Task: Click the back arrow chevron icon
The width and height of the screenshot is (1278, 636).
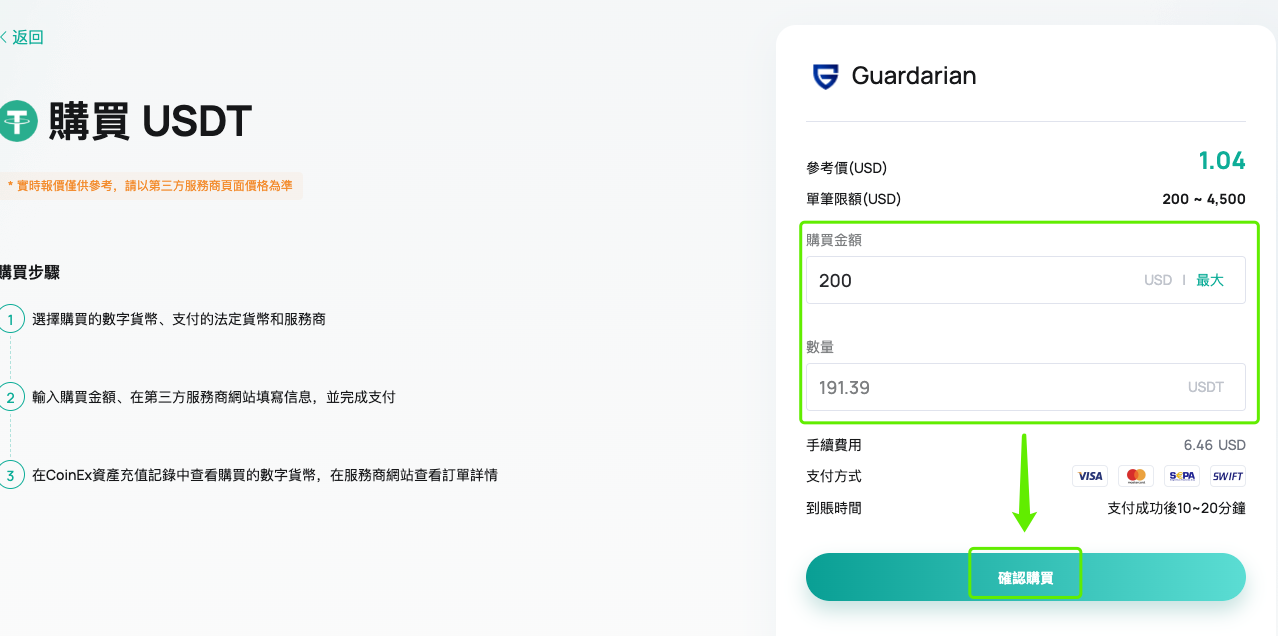Action: (3, 37)
